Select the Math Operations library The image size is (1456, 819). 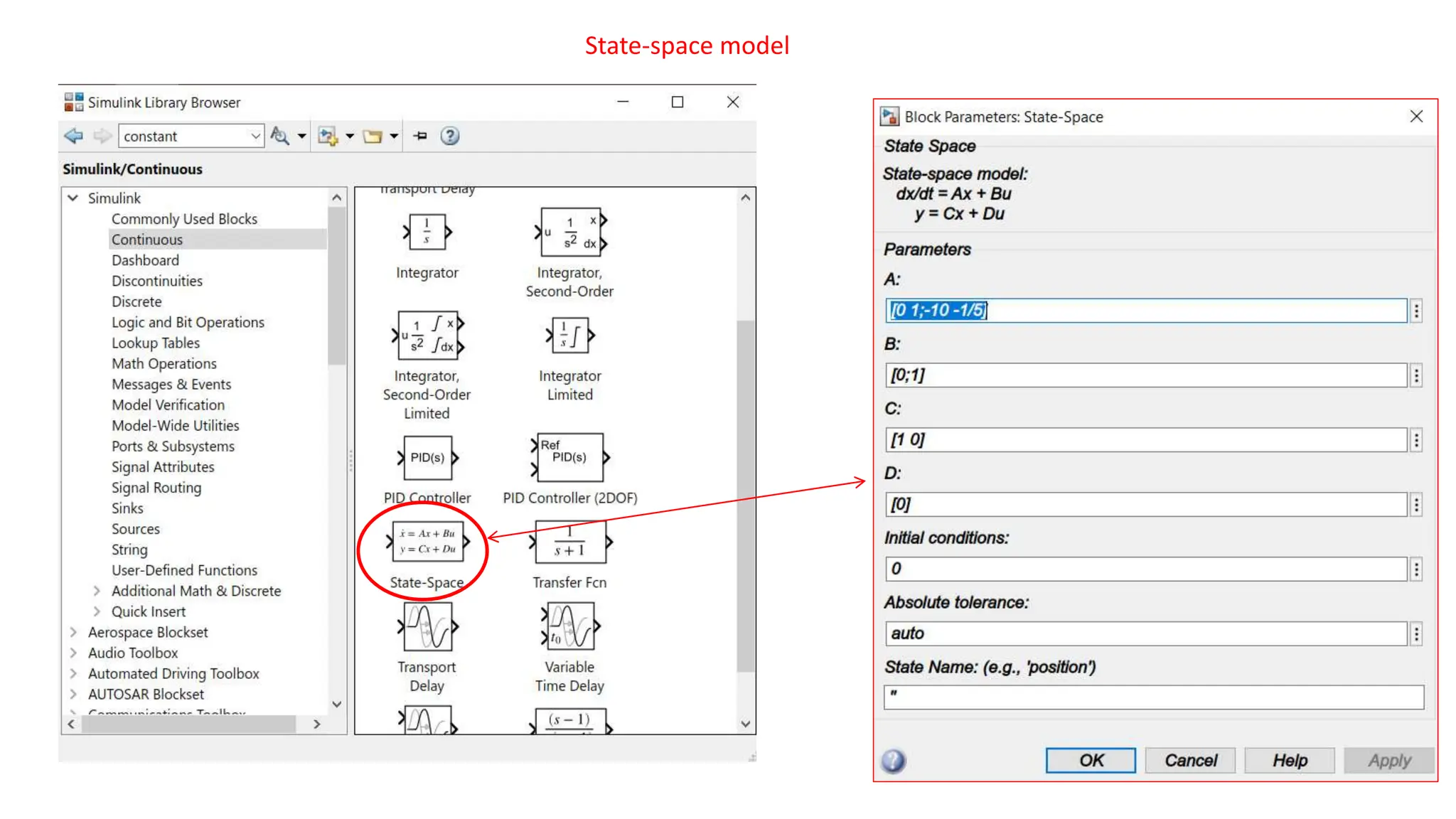[x=164, y=363]
